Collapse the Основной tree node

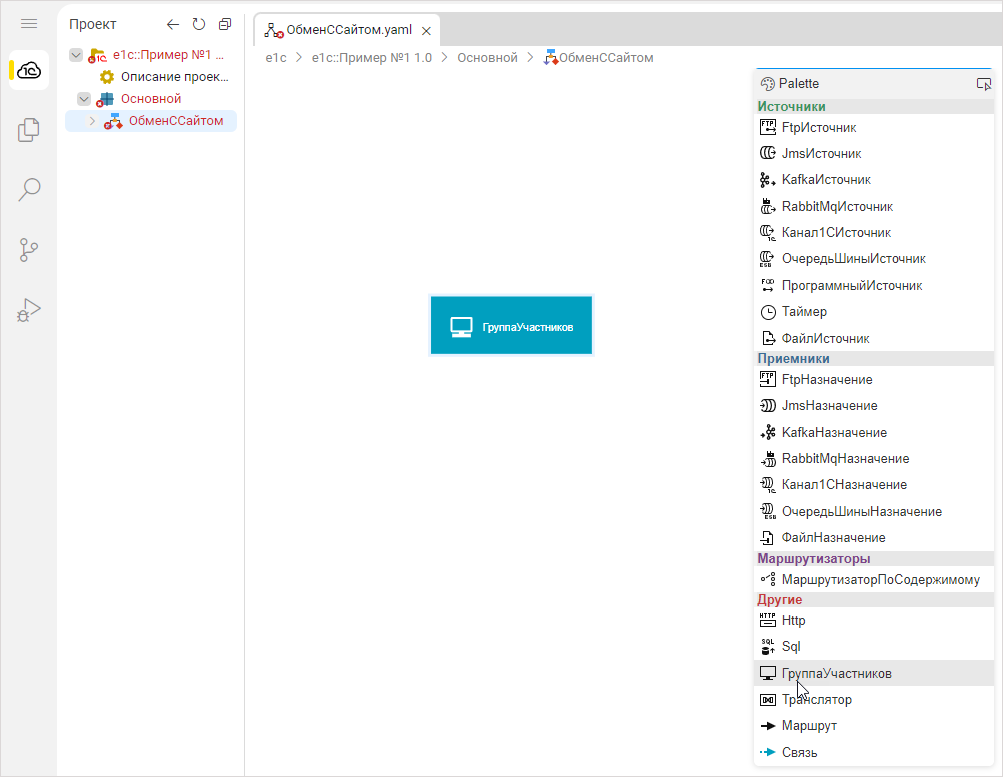(x=84, y=99)
